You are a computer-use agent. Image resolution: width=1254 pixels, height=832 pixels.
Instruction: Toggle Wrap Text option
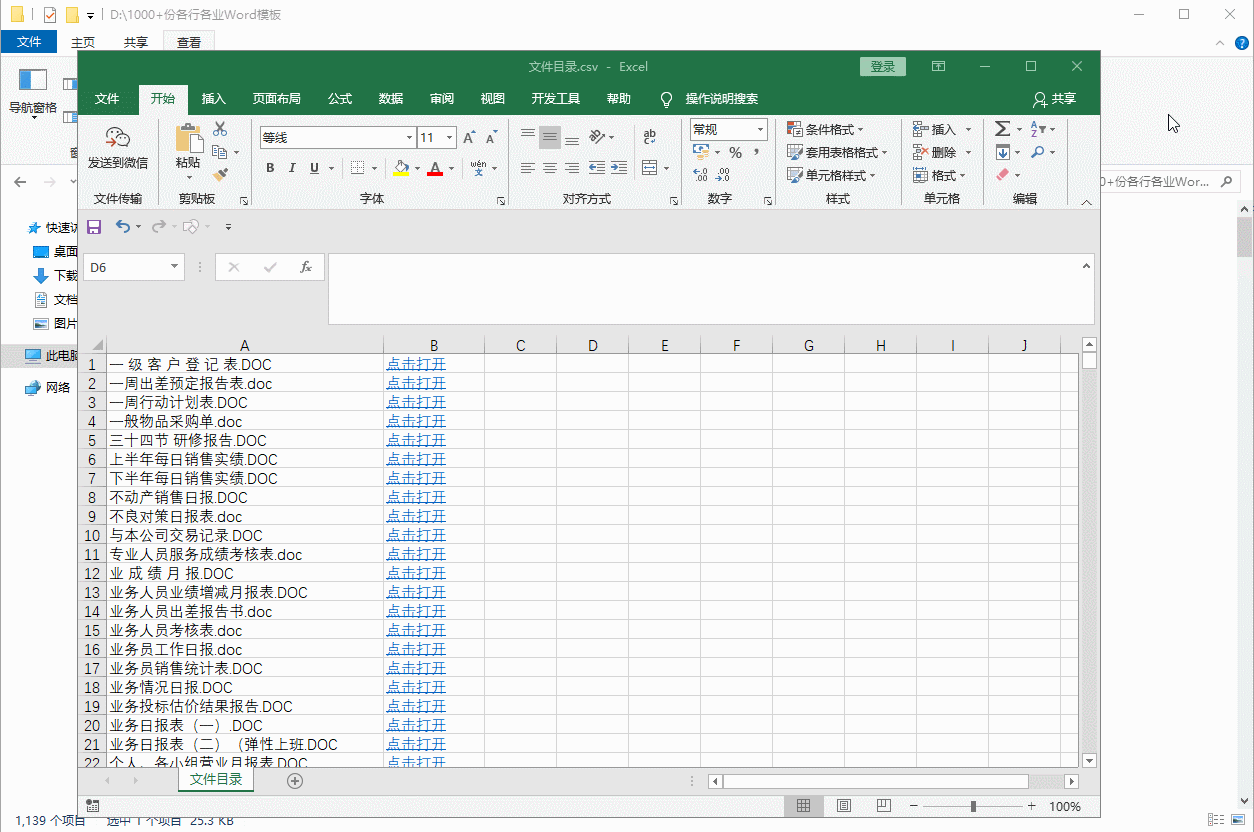point(650,137)
